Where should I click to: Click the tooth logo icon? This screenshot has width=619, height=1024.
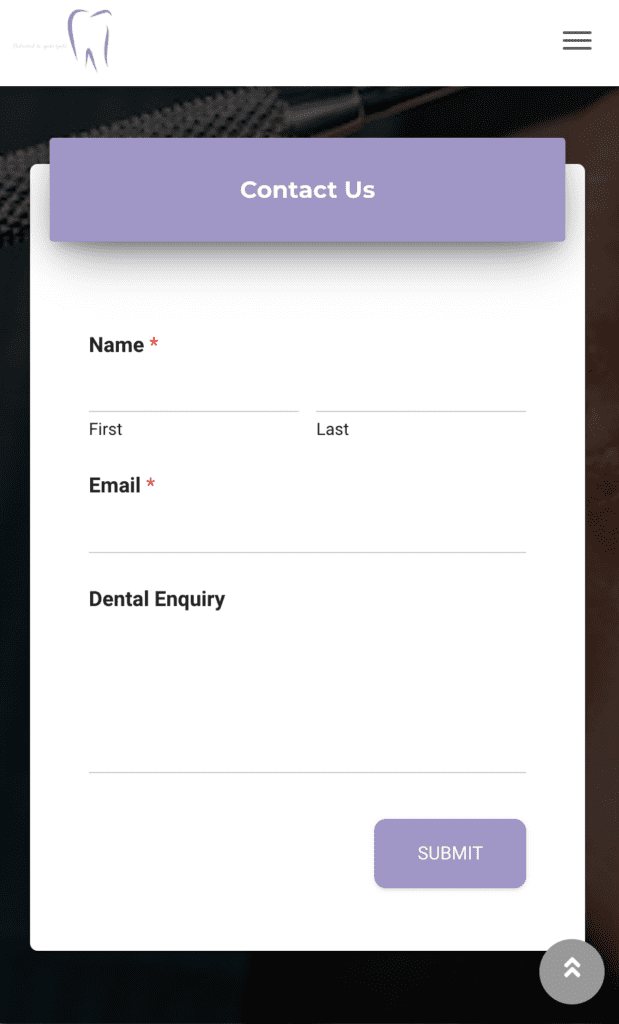pos(91,40)
